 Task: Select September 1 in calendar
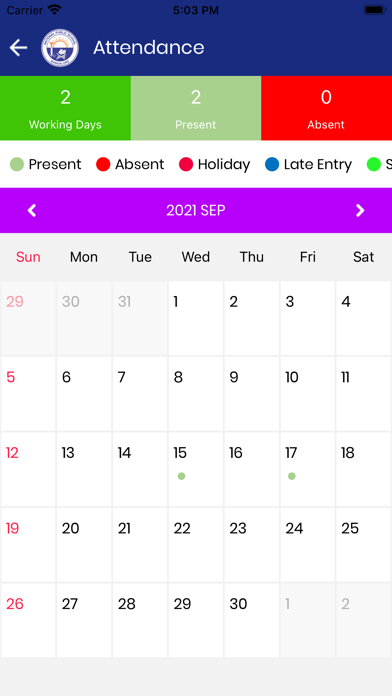click(x=196, y=318)
